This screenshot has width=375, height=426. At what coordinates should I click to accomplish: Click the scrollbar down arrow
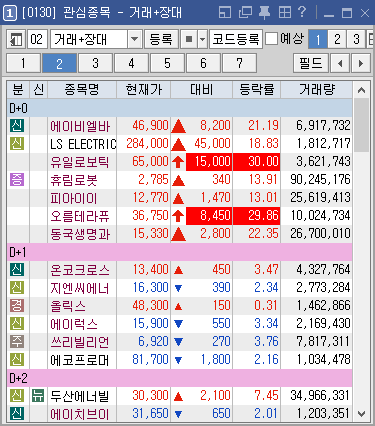click(x=361, y=414)
